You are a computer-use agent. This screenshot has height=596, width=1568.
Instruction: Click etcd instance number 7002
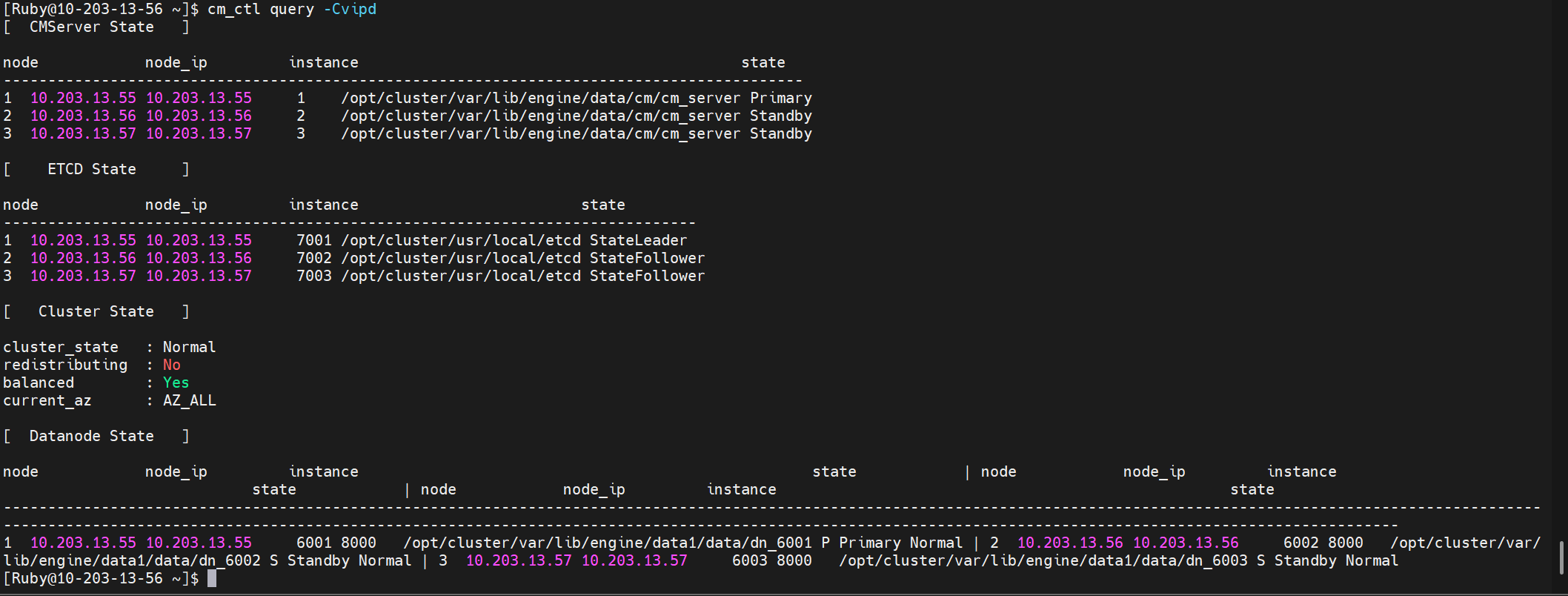[x=313, y=258]
